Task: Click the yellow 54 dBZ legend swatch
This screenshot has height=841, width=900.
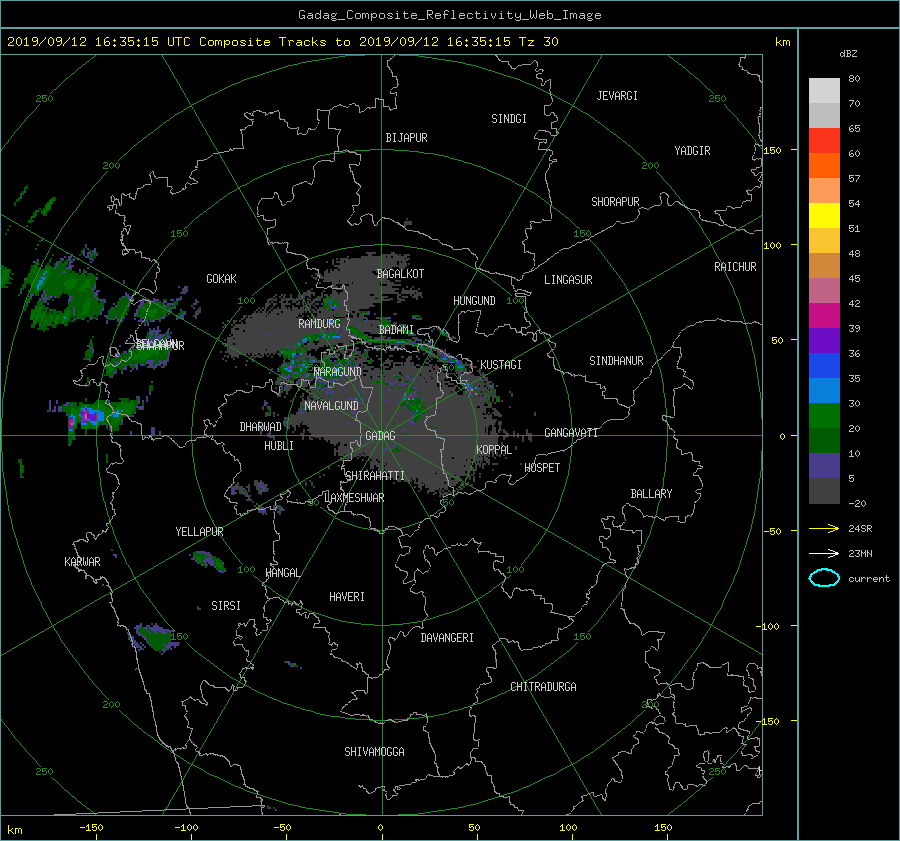Action: click(824, 215)
